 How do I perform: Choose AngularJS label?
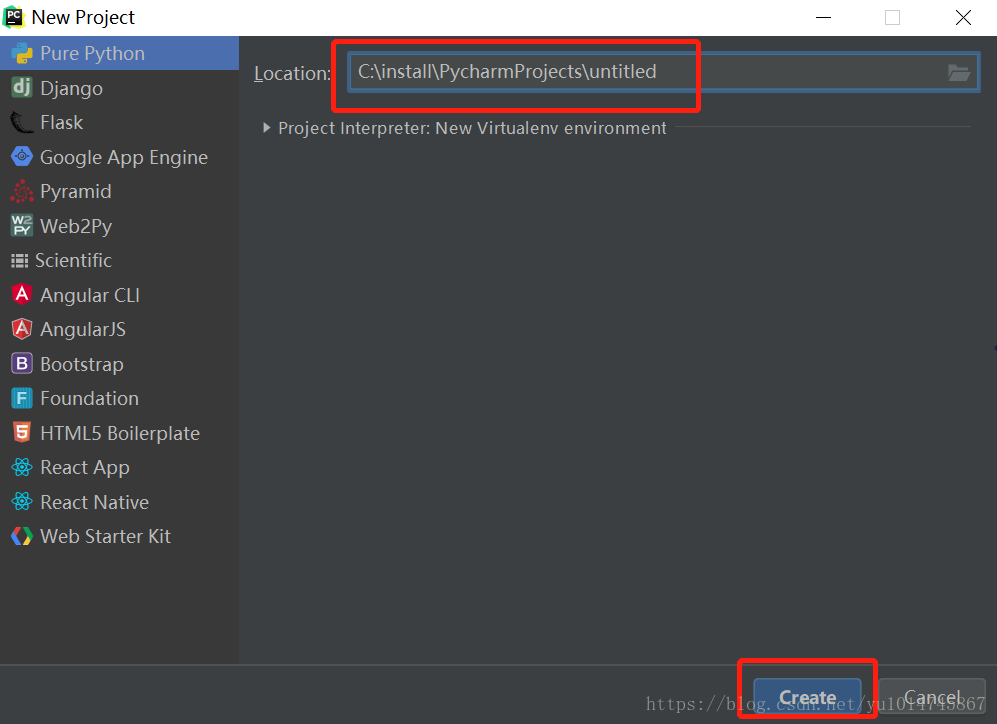83,329
